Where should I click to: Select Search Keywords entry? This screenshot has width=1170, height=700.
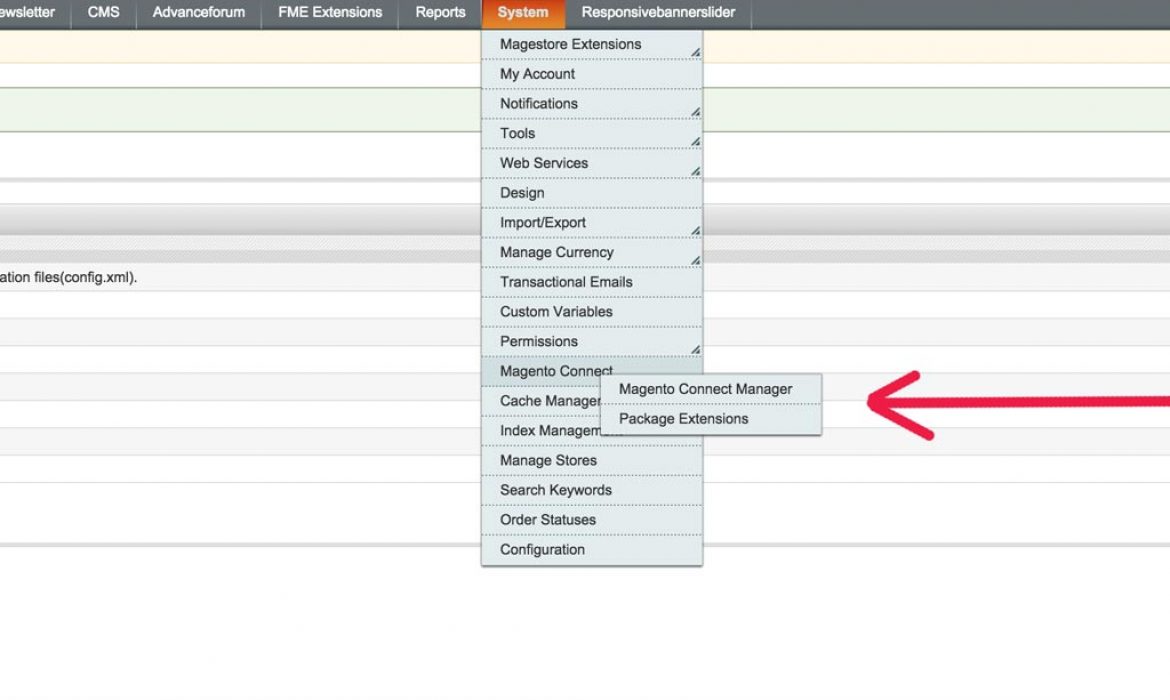(x=592, y=490)
